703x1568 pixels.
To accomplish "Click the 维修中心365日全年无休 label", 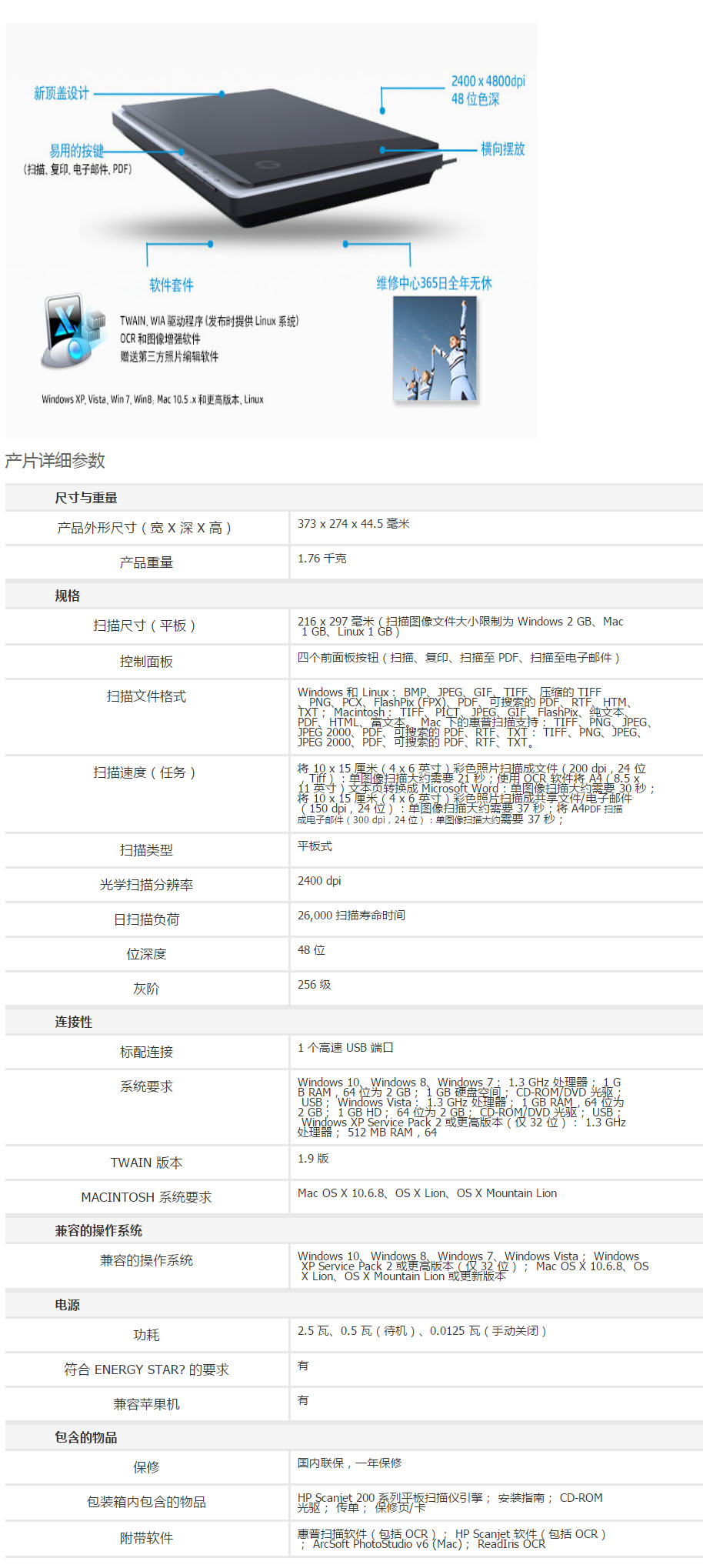I will (x=434, y=283).
